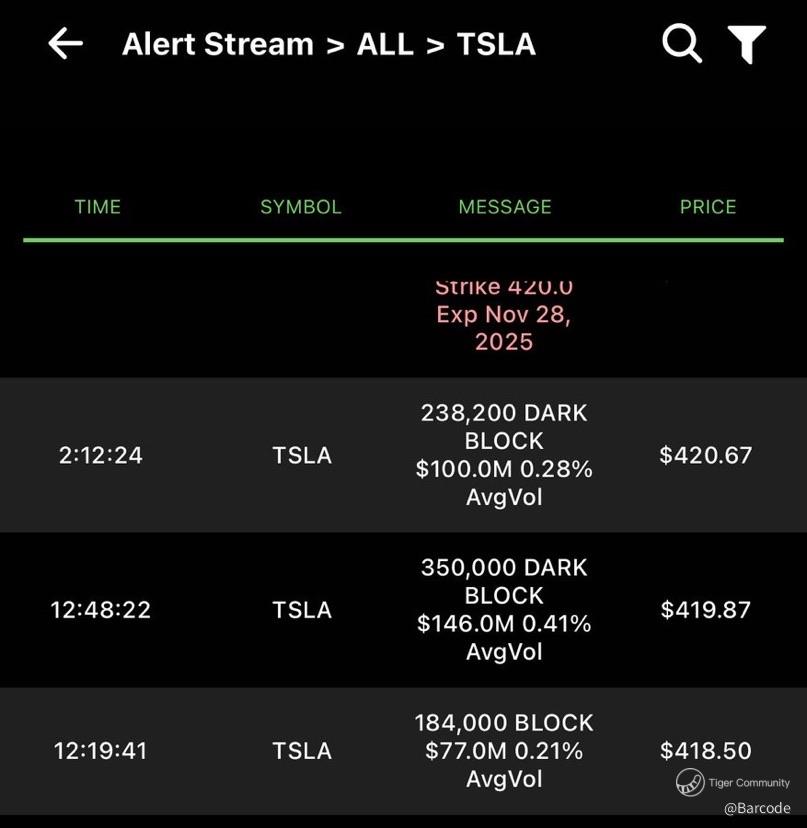Click the Tiger Community logo icon

click(x=689, y=782)
